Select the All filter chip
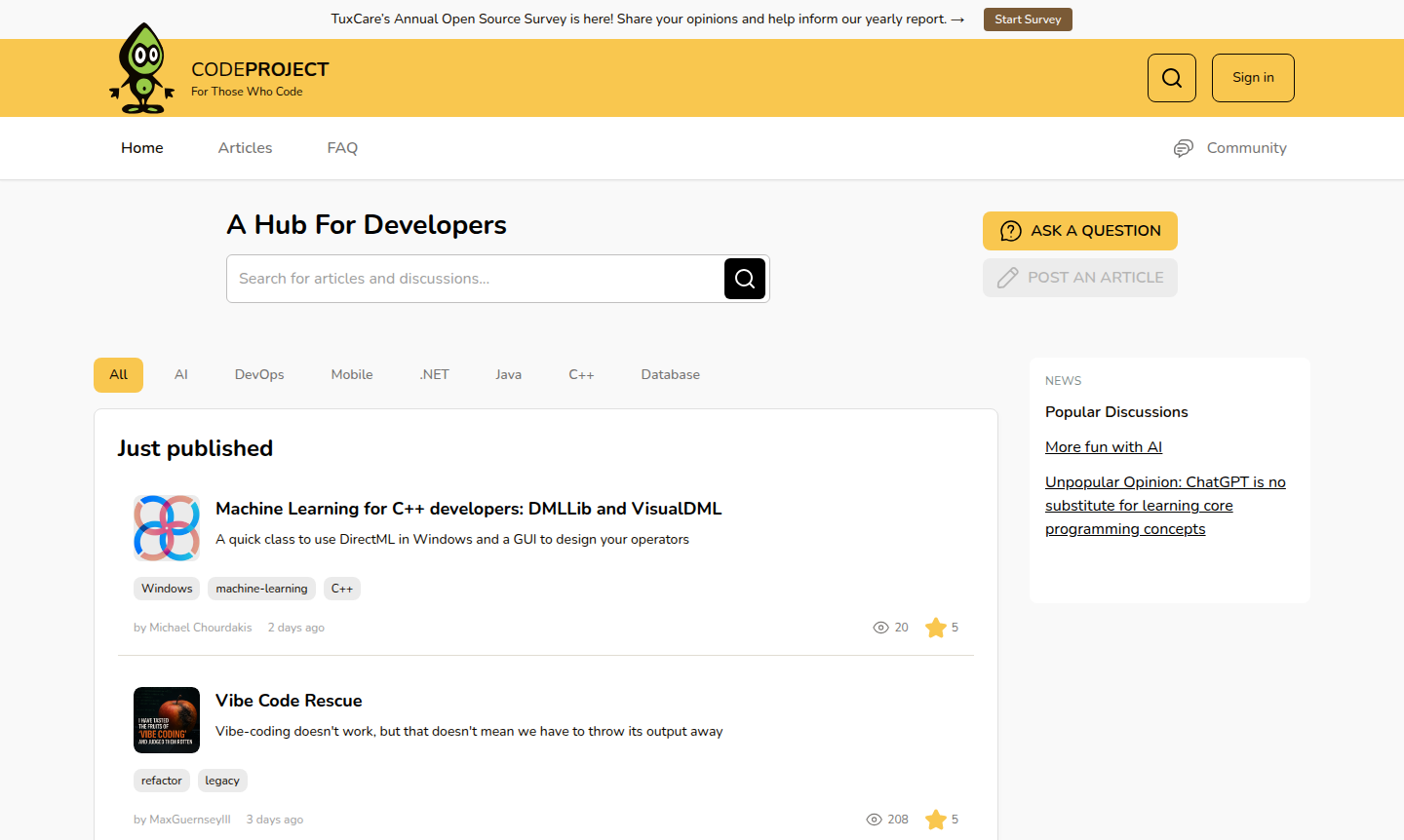1404x840 pixels. pos(118,374)
